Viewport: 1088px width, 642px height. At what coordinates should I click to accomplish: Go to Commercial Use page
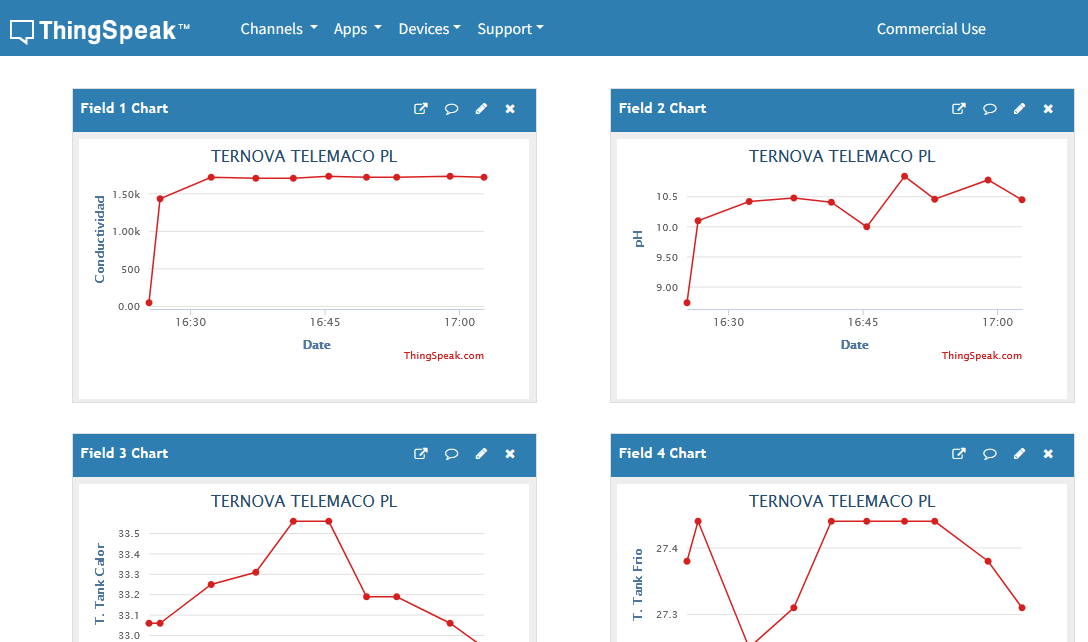coord(931,29)
